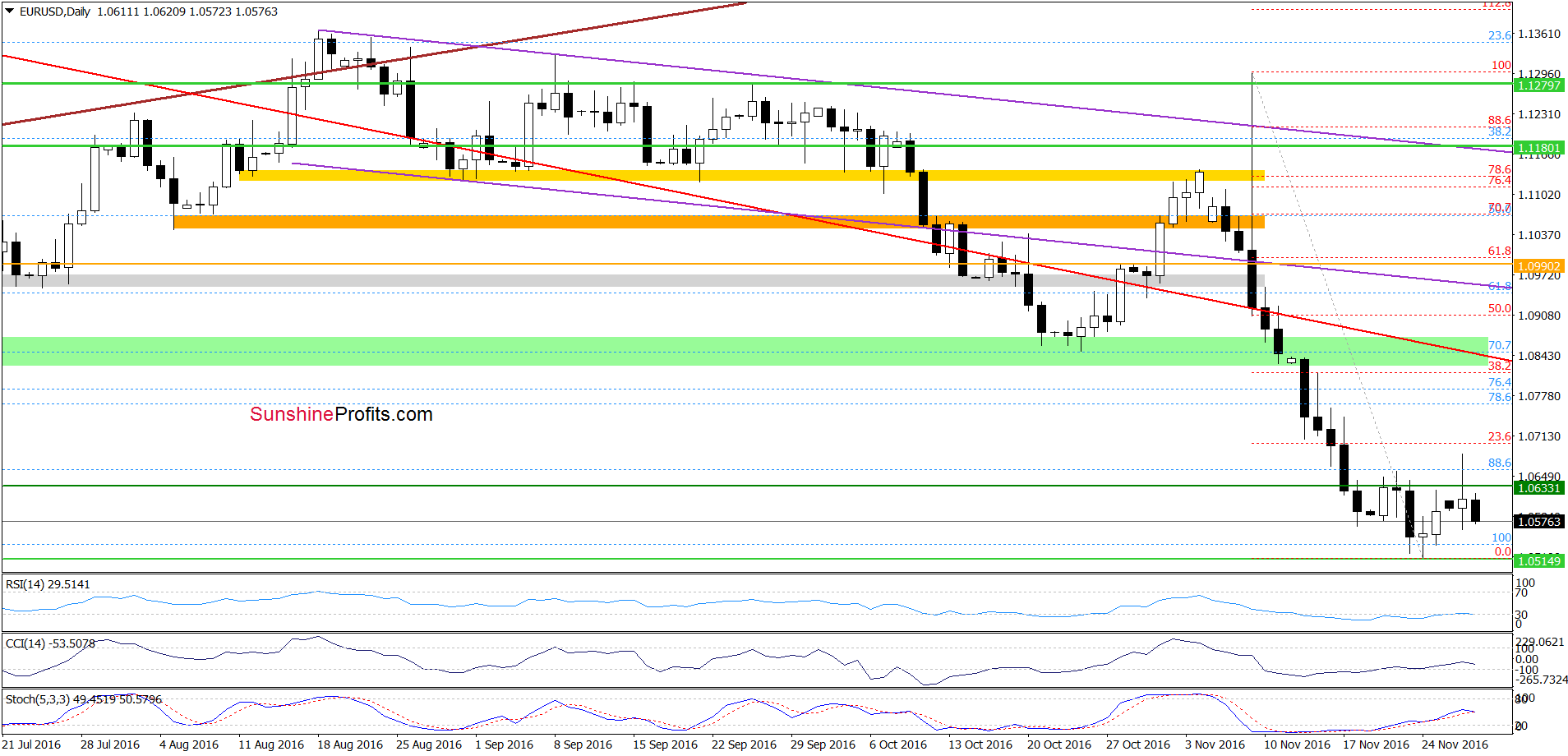
Task: Click the CCI scale value -265.7324
Action: pyautogui.click(x=1542, y=680)
